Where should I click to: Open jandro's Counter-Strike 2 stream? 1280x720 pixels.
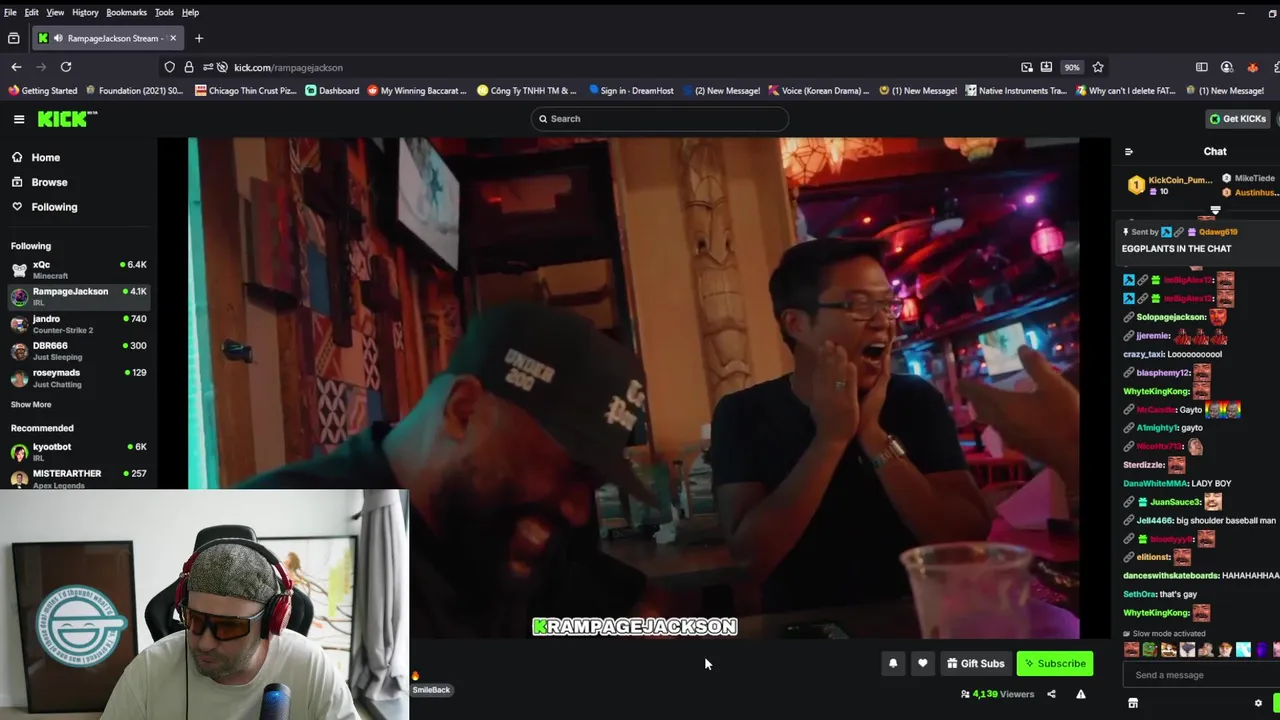pyautogui.click(x=78, y=323)
